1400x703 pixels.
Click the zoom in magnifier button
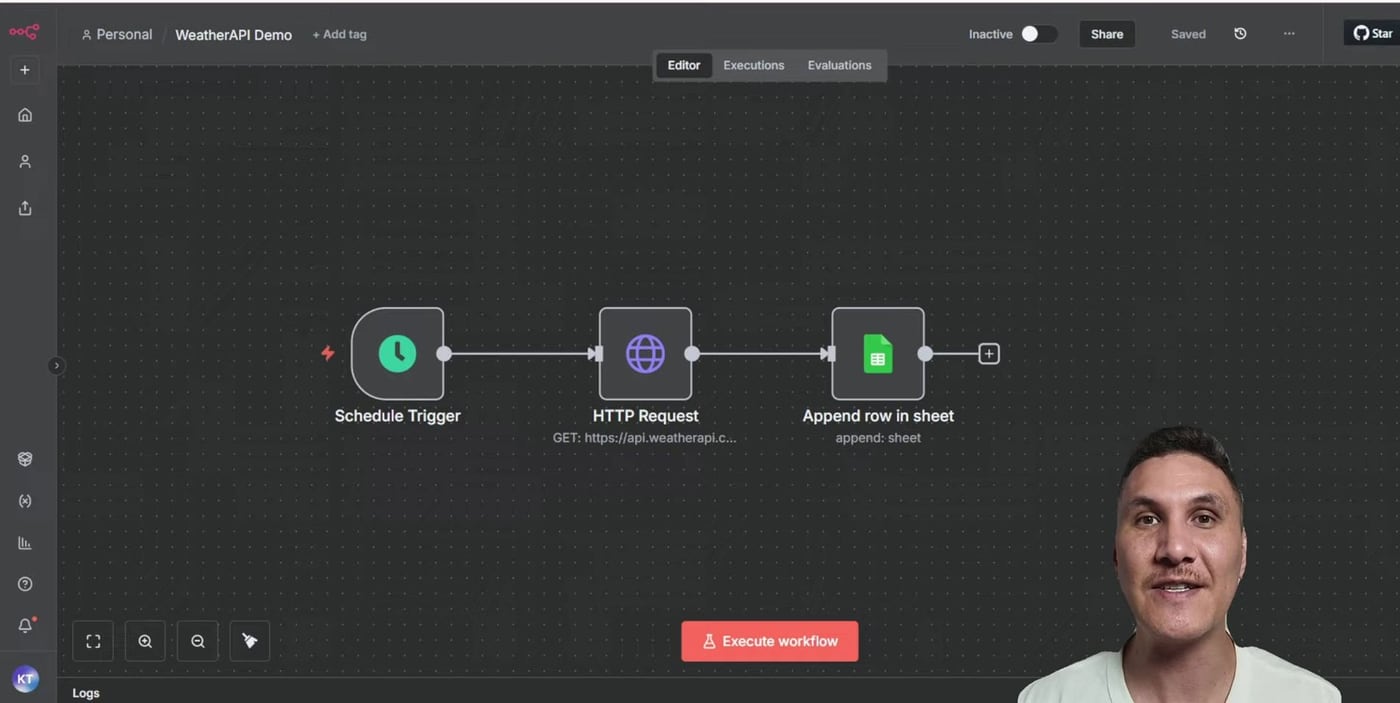click(x=145, y=641)
